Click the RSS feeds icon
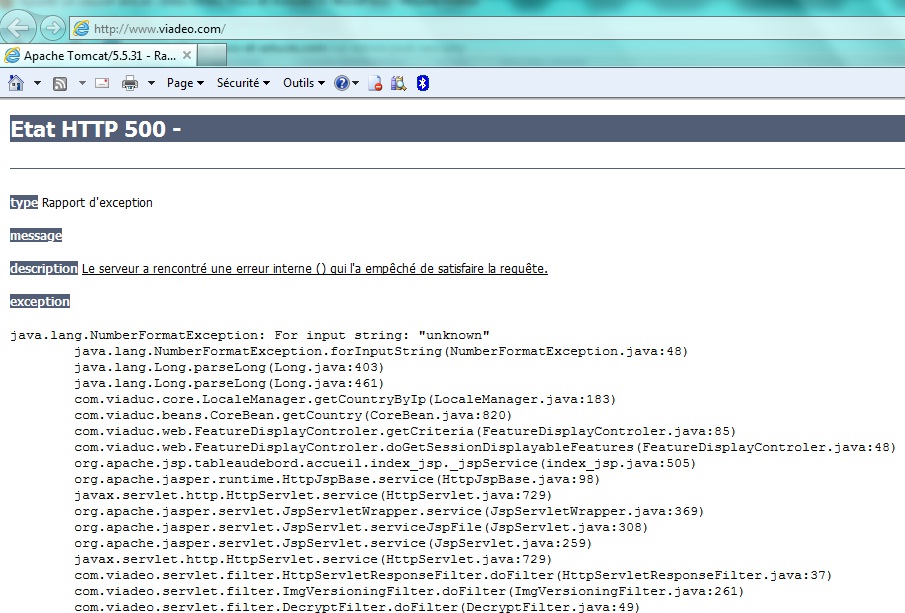This screenshot has height=613, width=905. point(59,84)
